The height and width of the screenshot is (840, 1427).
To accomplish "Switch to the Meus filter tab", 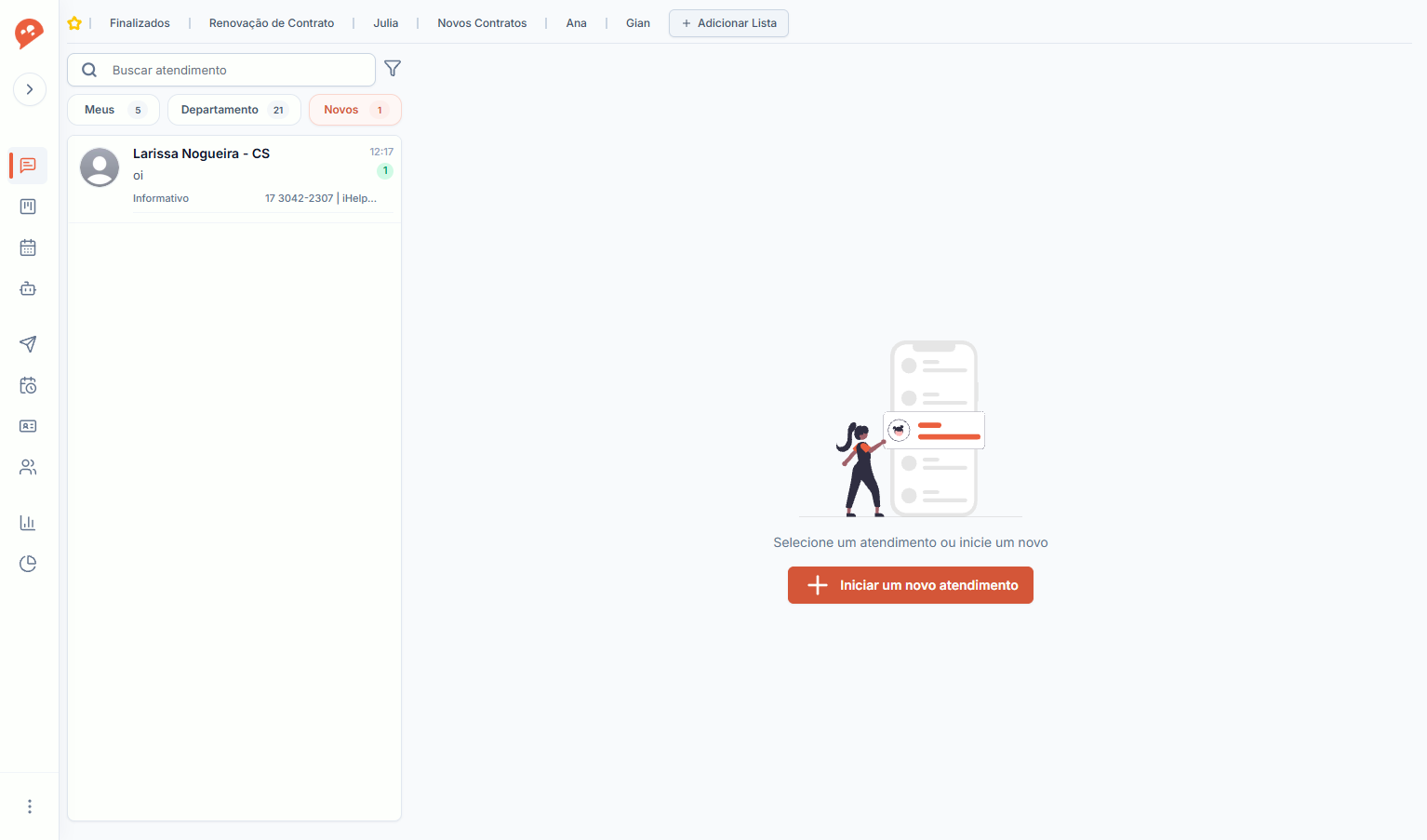I will pos(113,110).
